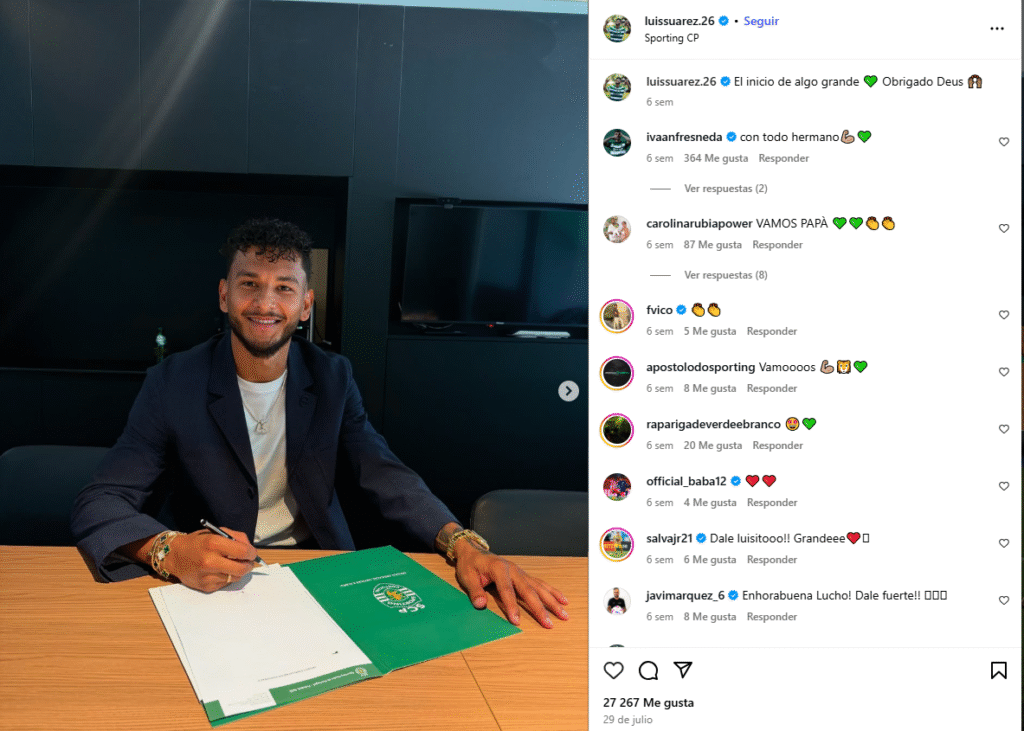Open fvico's story avatar
This screenshot has height=731, width=1024.
617,317
